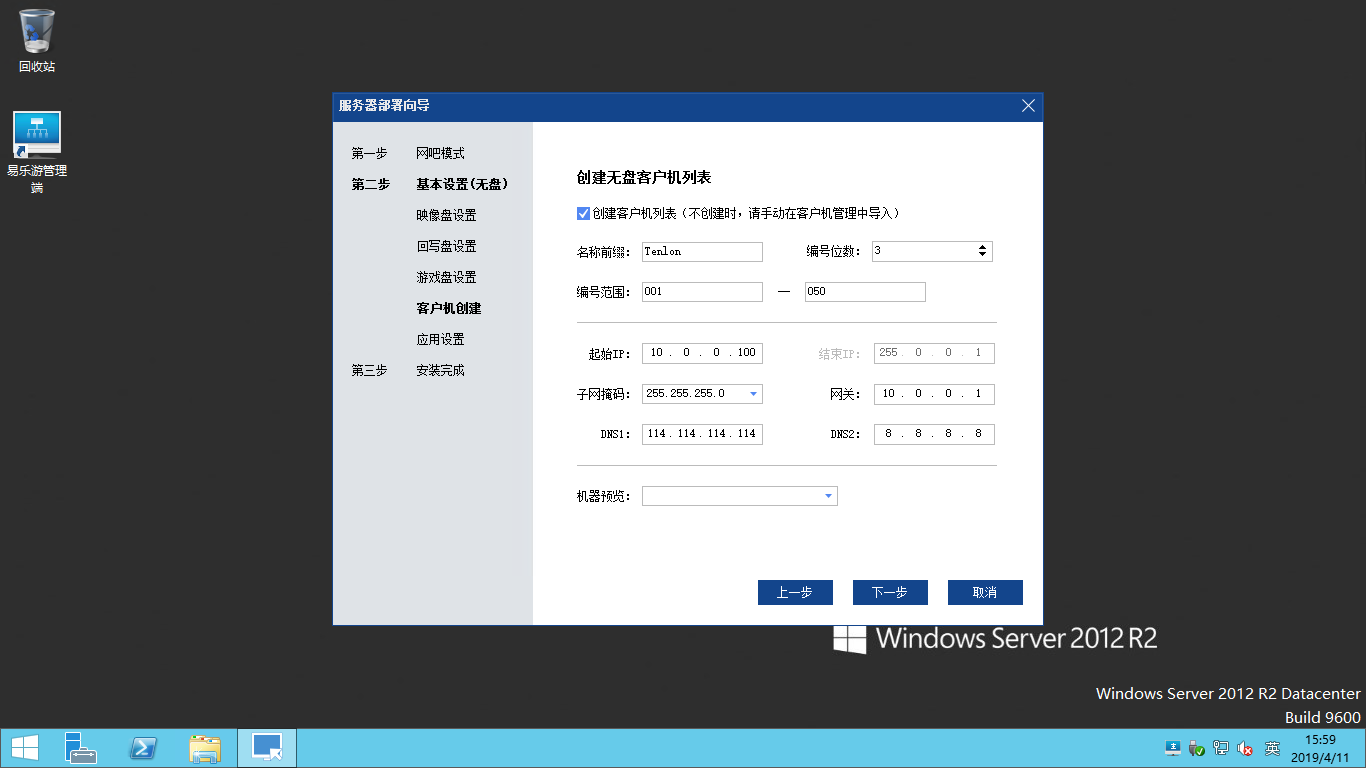
Task: Launch PowerShell from the taskbar
Action: click(x=143, y=748)
